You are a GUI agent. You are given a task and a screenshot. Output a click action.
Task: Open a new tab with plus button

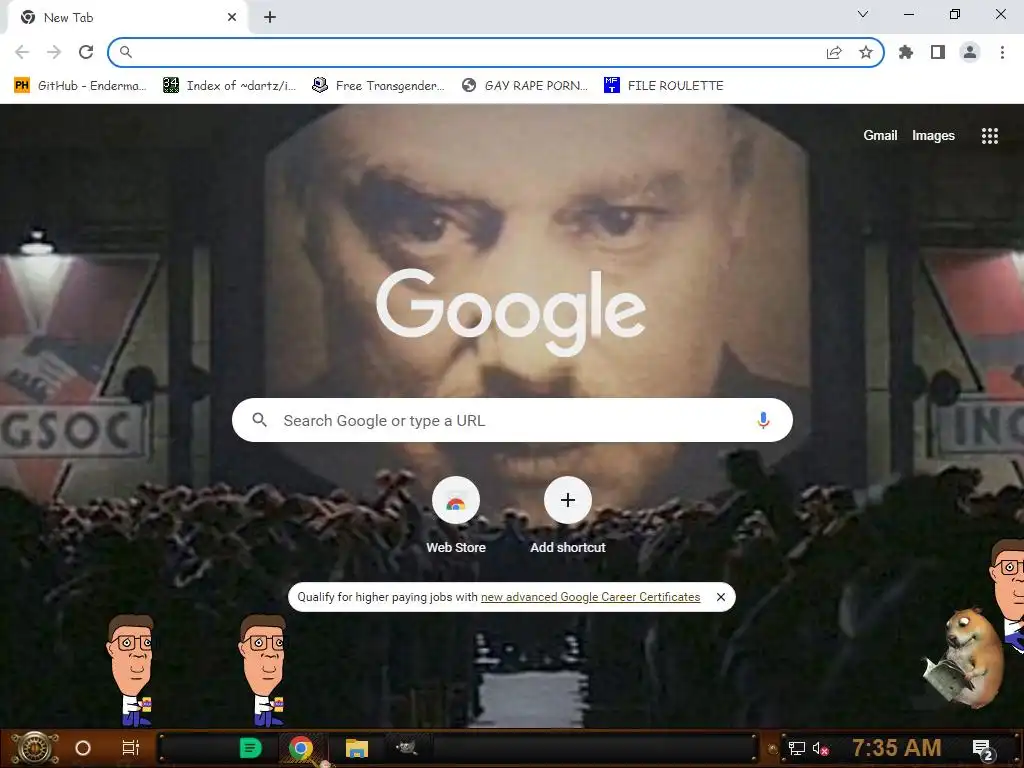point(270,18)
